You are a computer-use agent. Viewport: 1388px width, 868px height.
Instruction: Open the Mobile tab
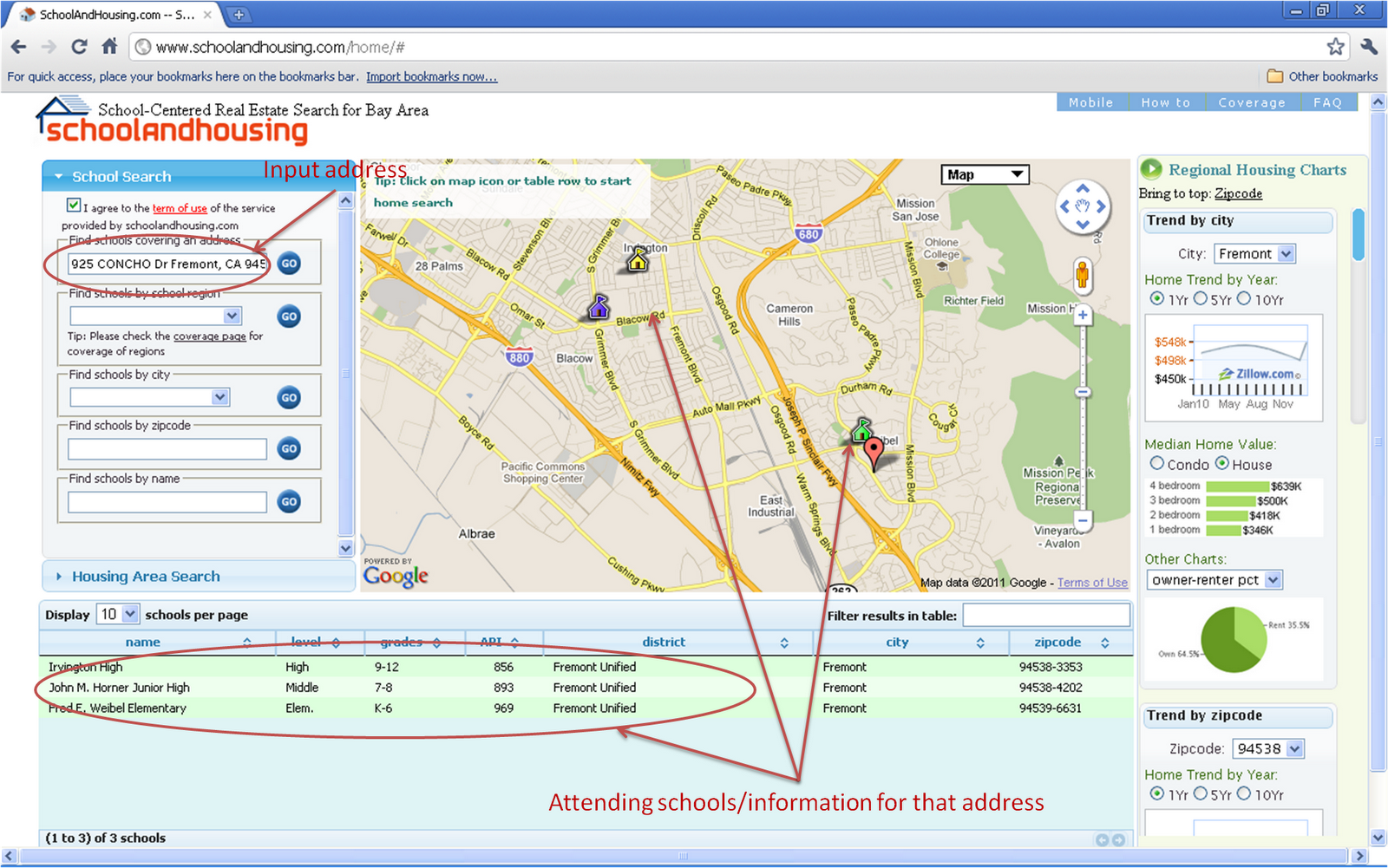[1090, 102]
